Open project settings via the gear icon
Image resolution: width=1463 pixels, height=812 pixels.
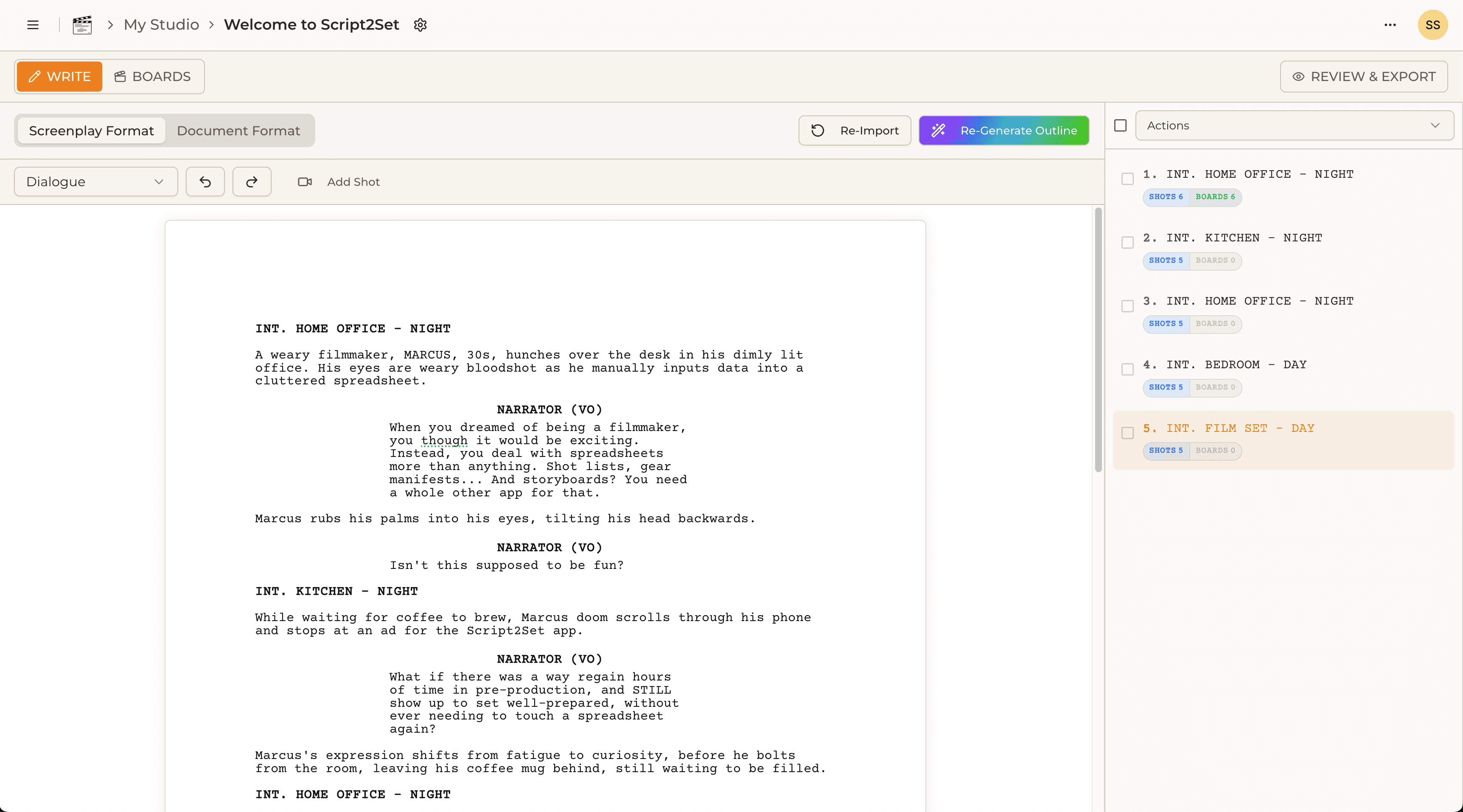[420, 25]
